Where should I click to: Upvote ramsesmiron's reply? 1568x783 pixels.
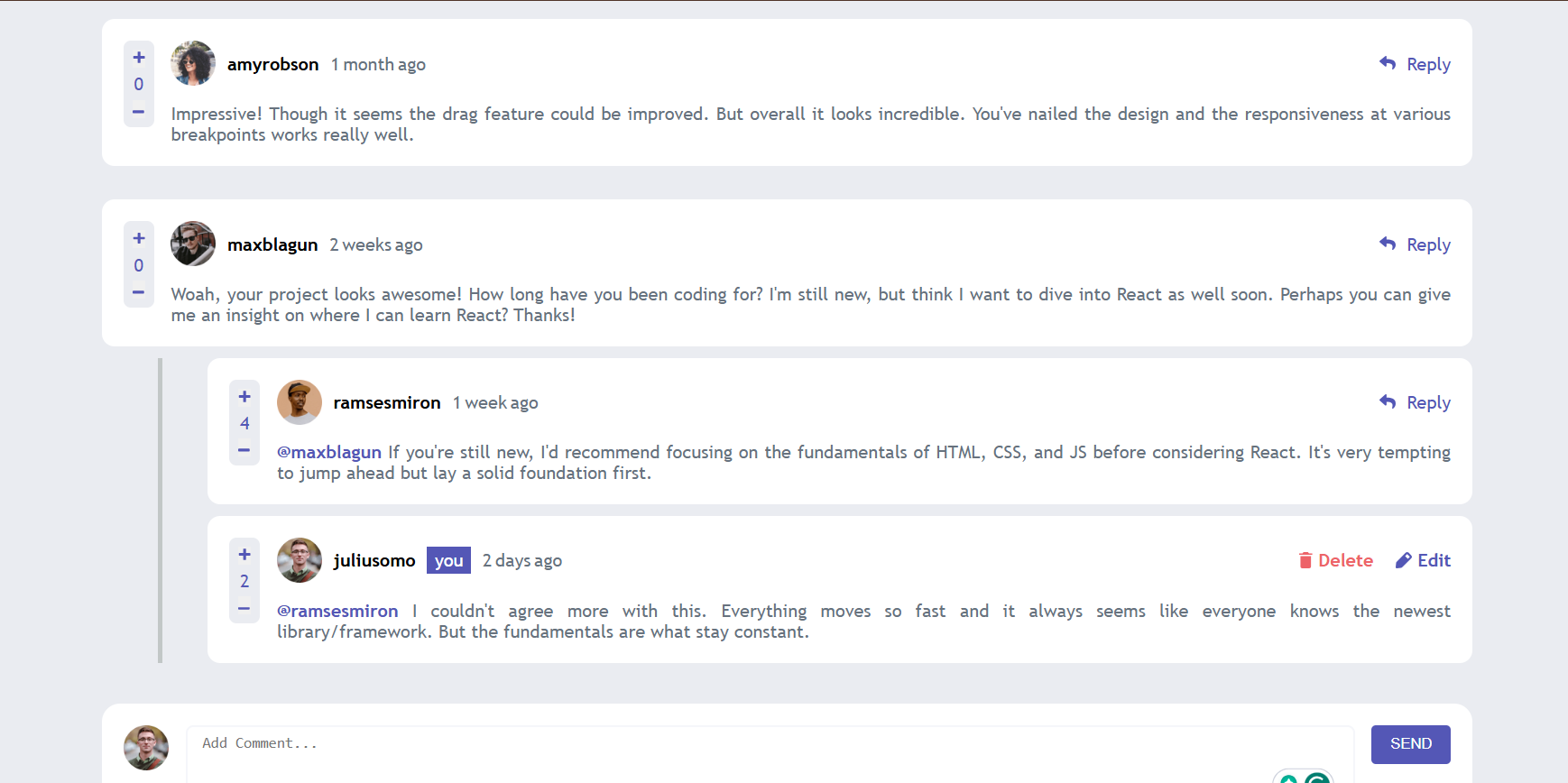coord(244,396)
